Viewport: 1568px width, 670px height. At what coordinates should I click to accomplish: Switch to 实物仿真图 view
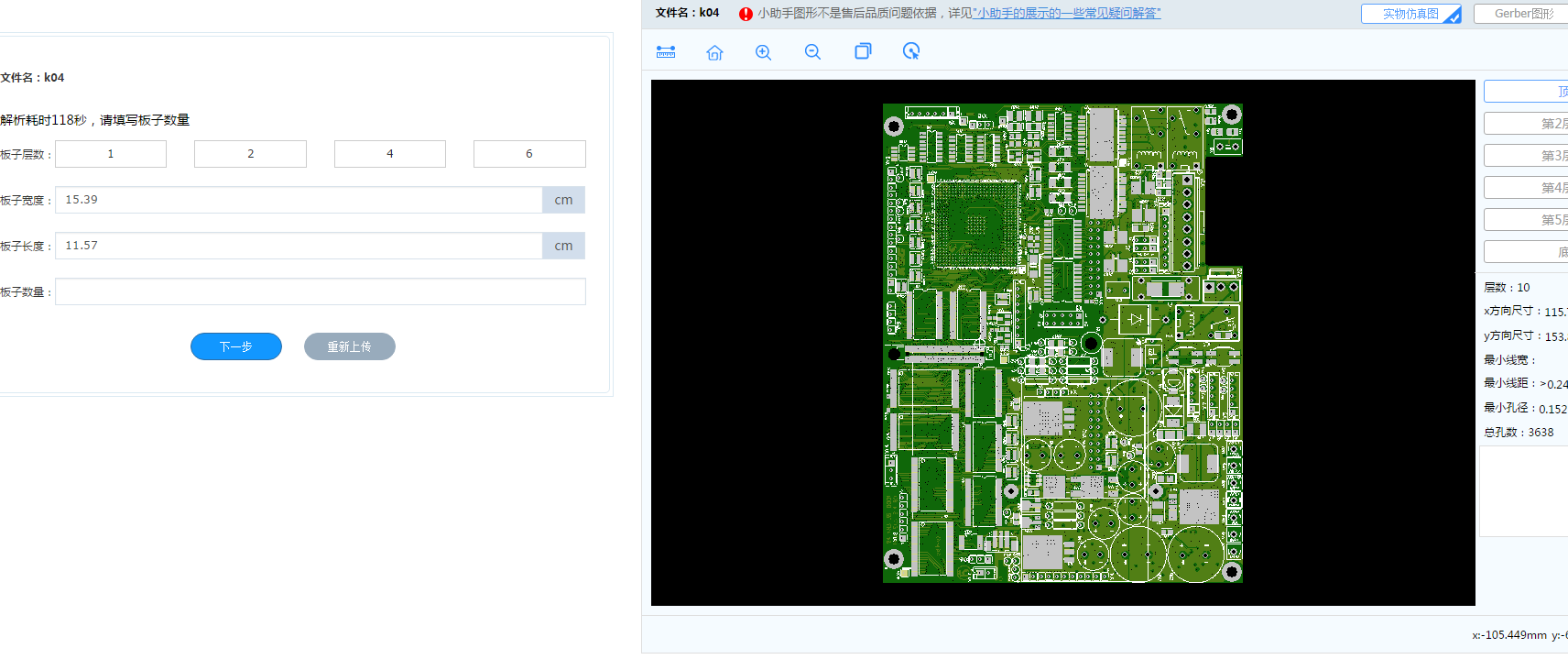(x=1411, y=14)
